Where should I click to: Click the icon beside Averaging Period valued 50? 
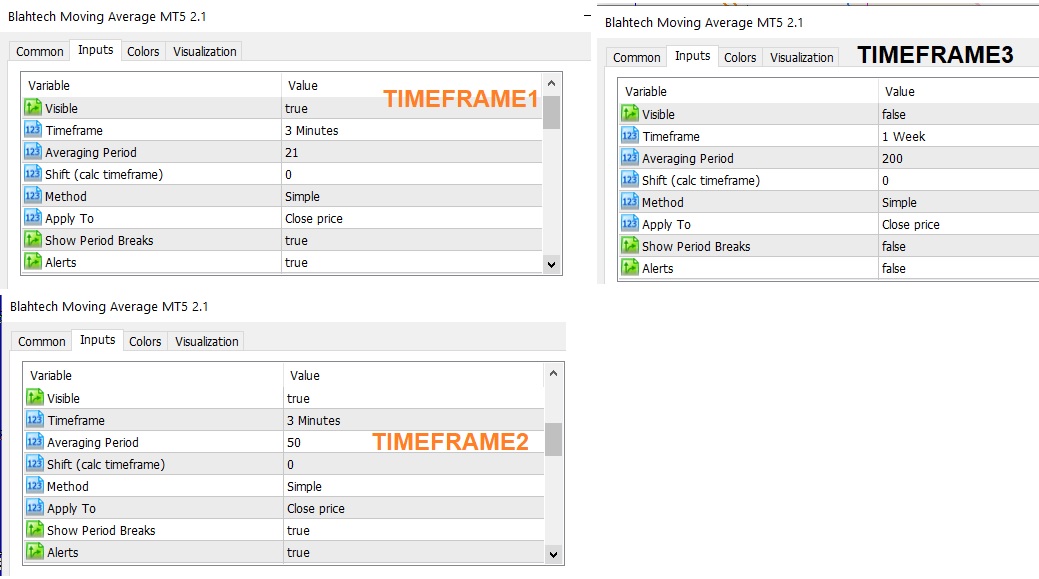(x=34, y=442)
